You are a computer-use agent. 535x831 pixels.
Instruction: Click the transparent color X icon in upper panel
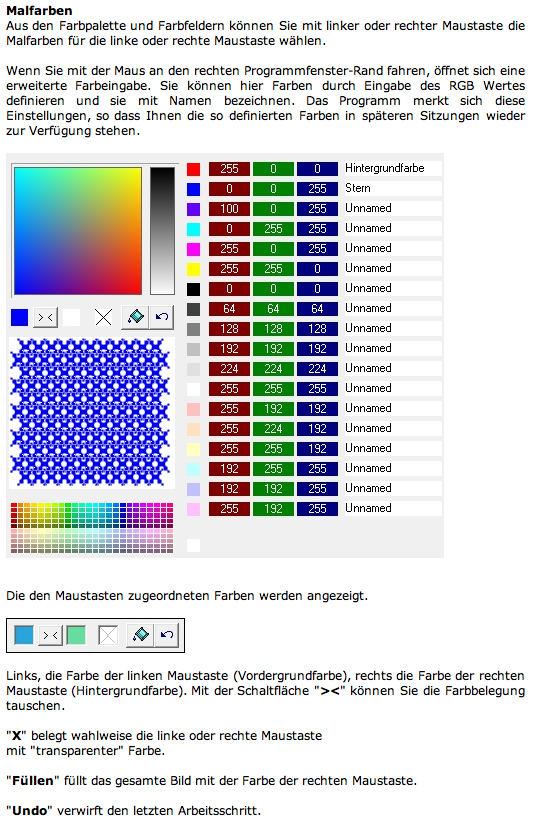pyautogui.click(x=103, y=317)
